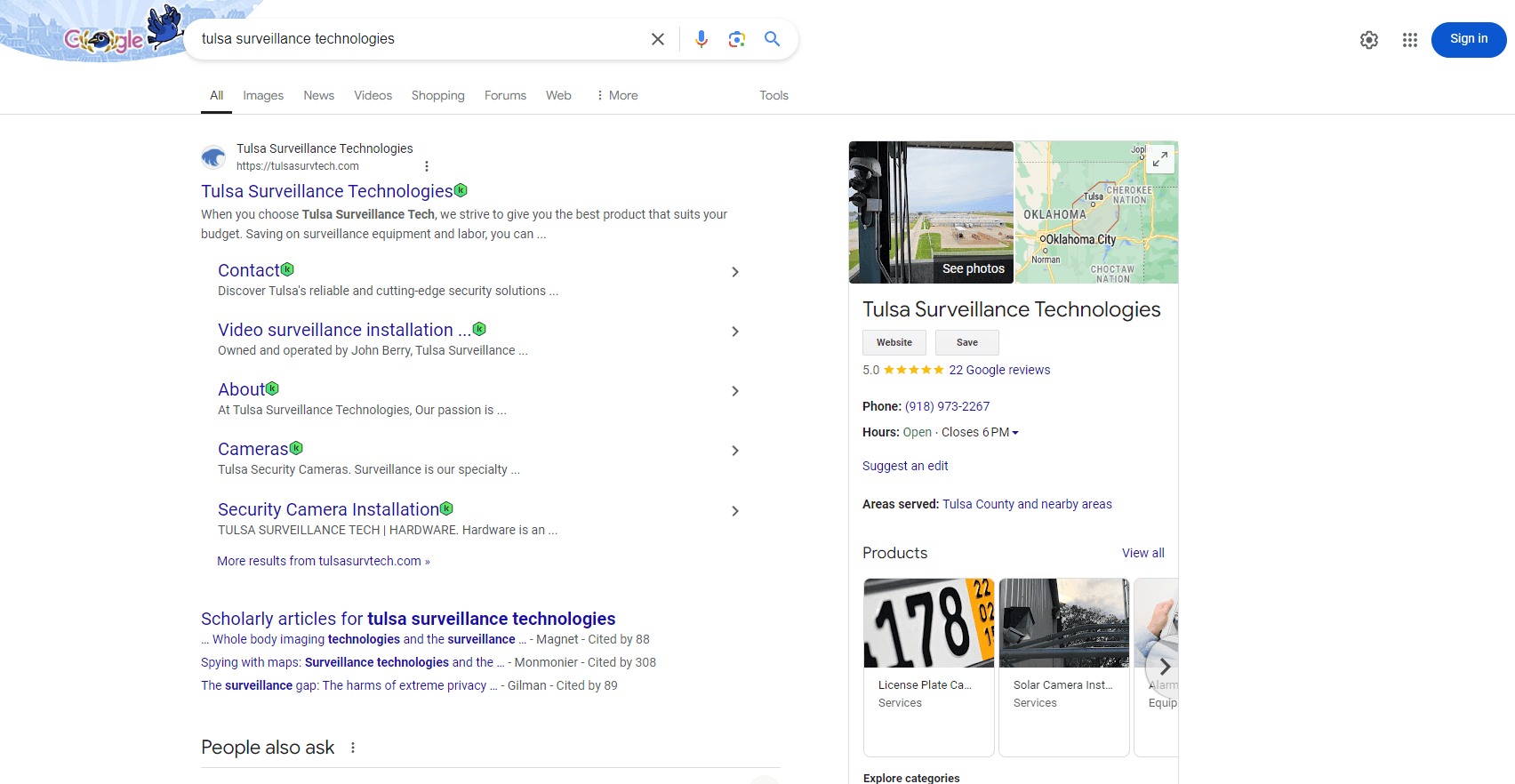Switch to the Videos tab

point(373,95)
